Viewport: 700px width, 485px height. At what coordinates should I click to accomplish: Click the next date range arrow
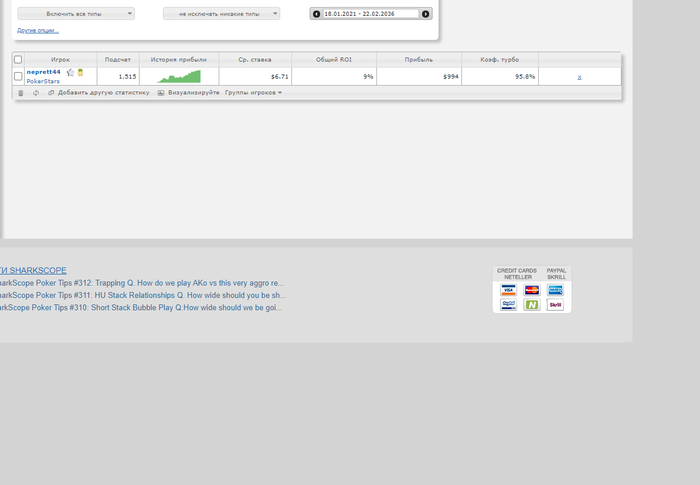tap(425, 14)
